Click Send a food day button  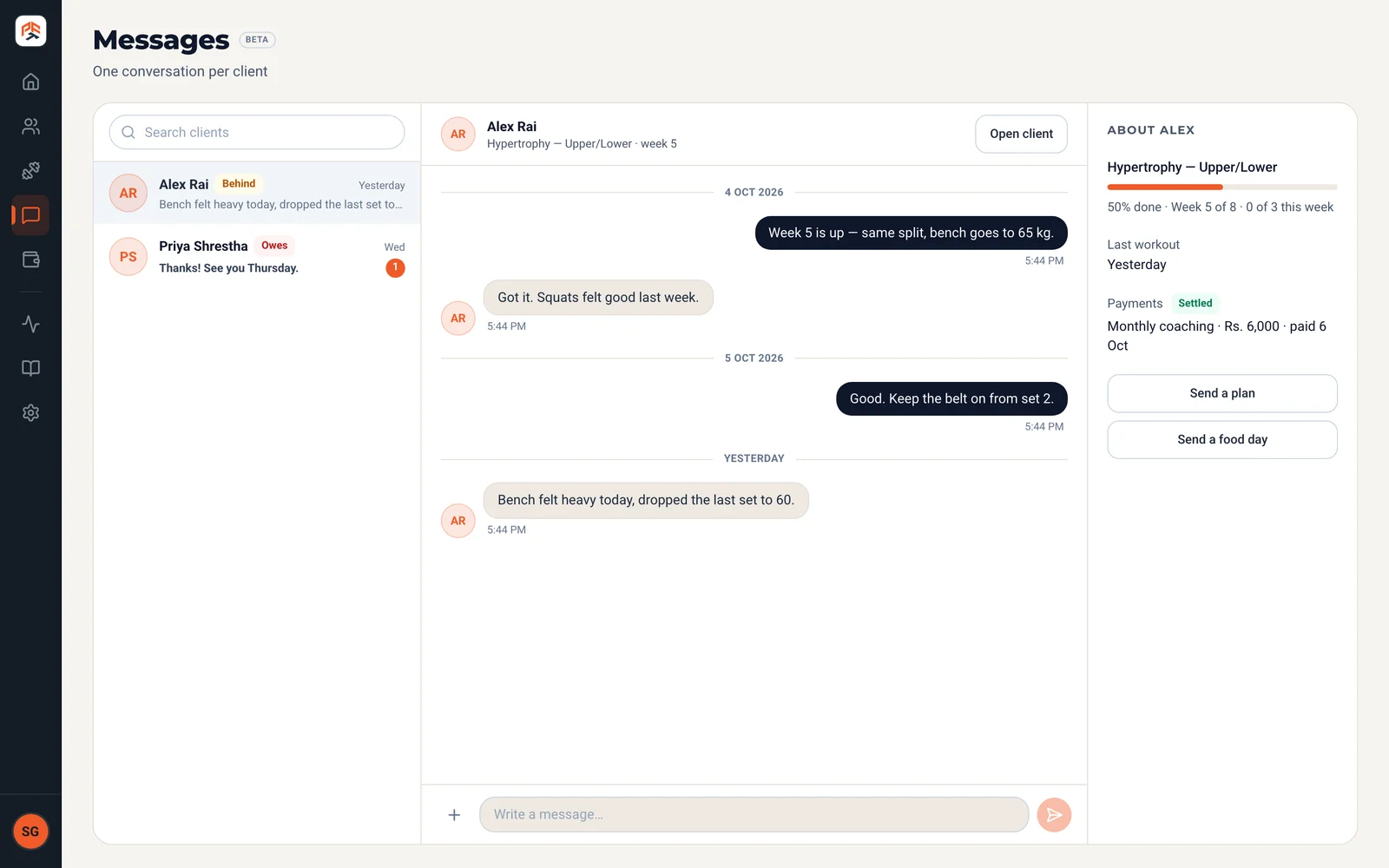[1221, 439]
